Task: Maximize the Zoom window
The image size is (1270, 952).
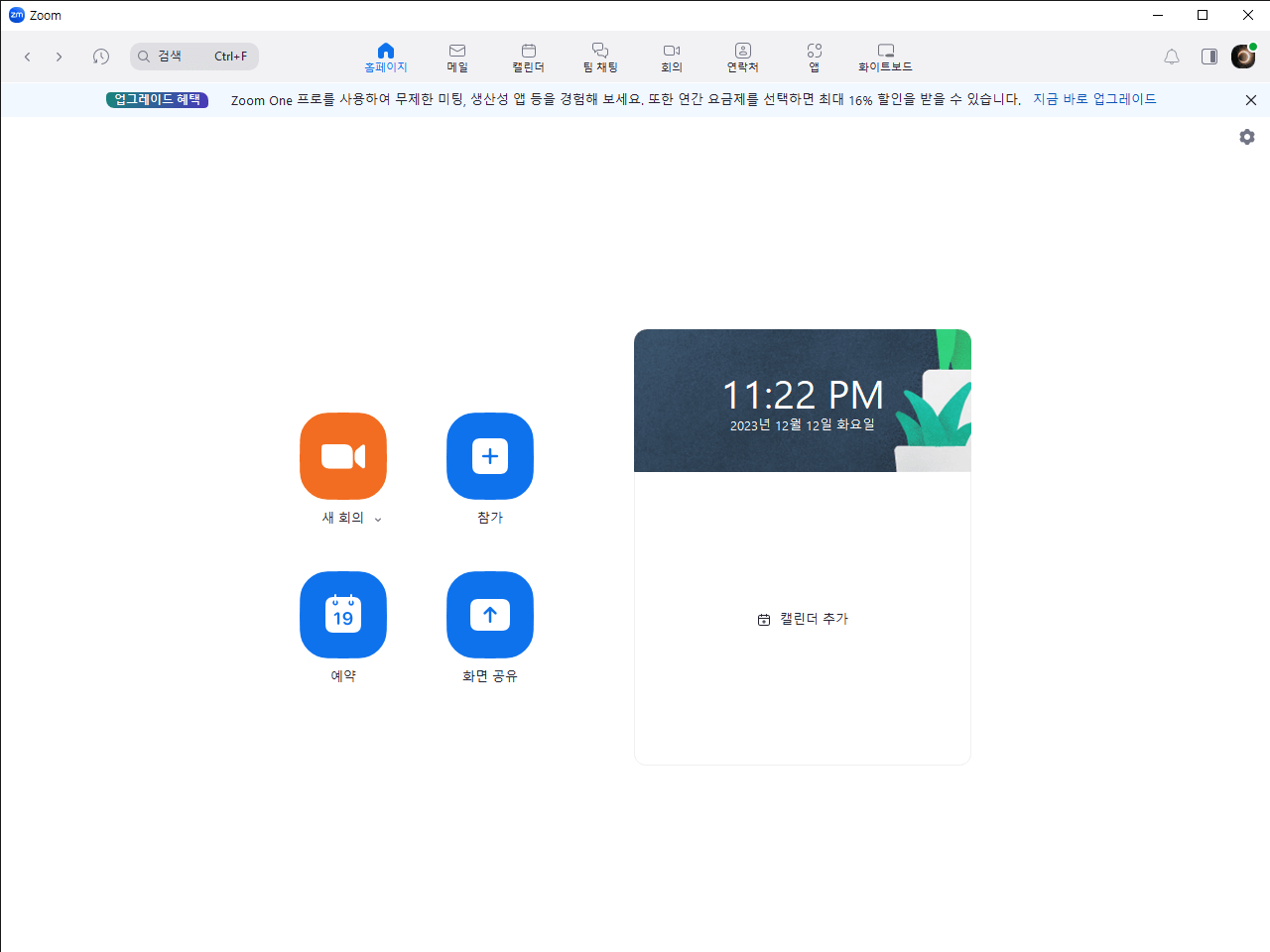Action: (x=1203, y=15)
